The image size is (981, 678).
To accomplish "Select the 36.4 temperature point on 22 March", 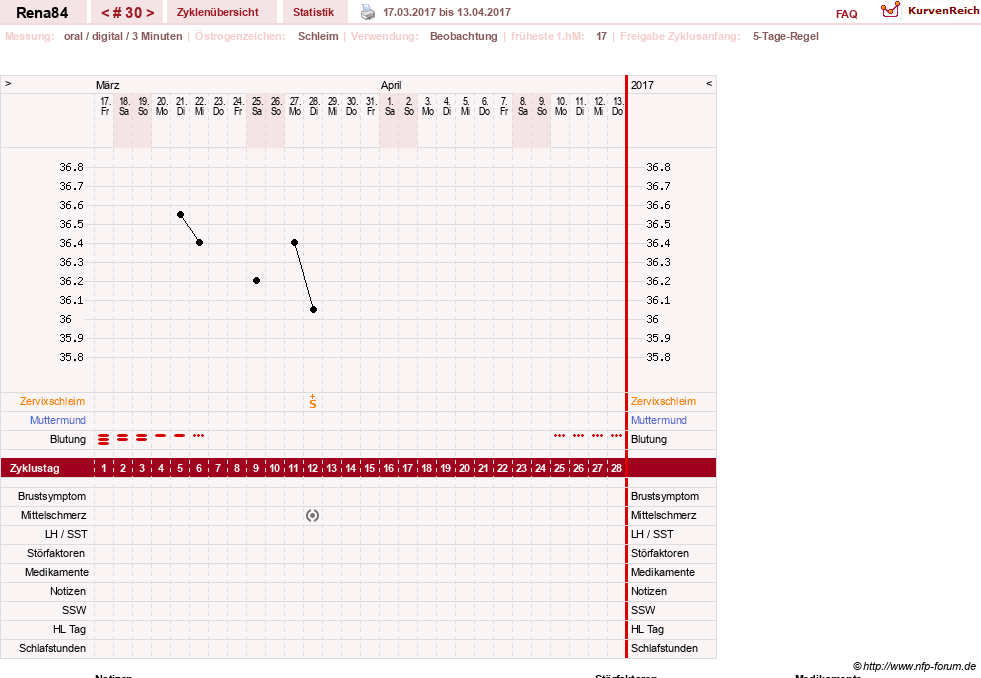I will coord(200,243).
